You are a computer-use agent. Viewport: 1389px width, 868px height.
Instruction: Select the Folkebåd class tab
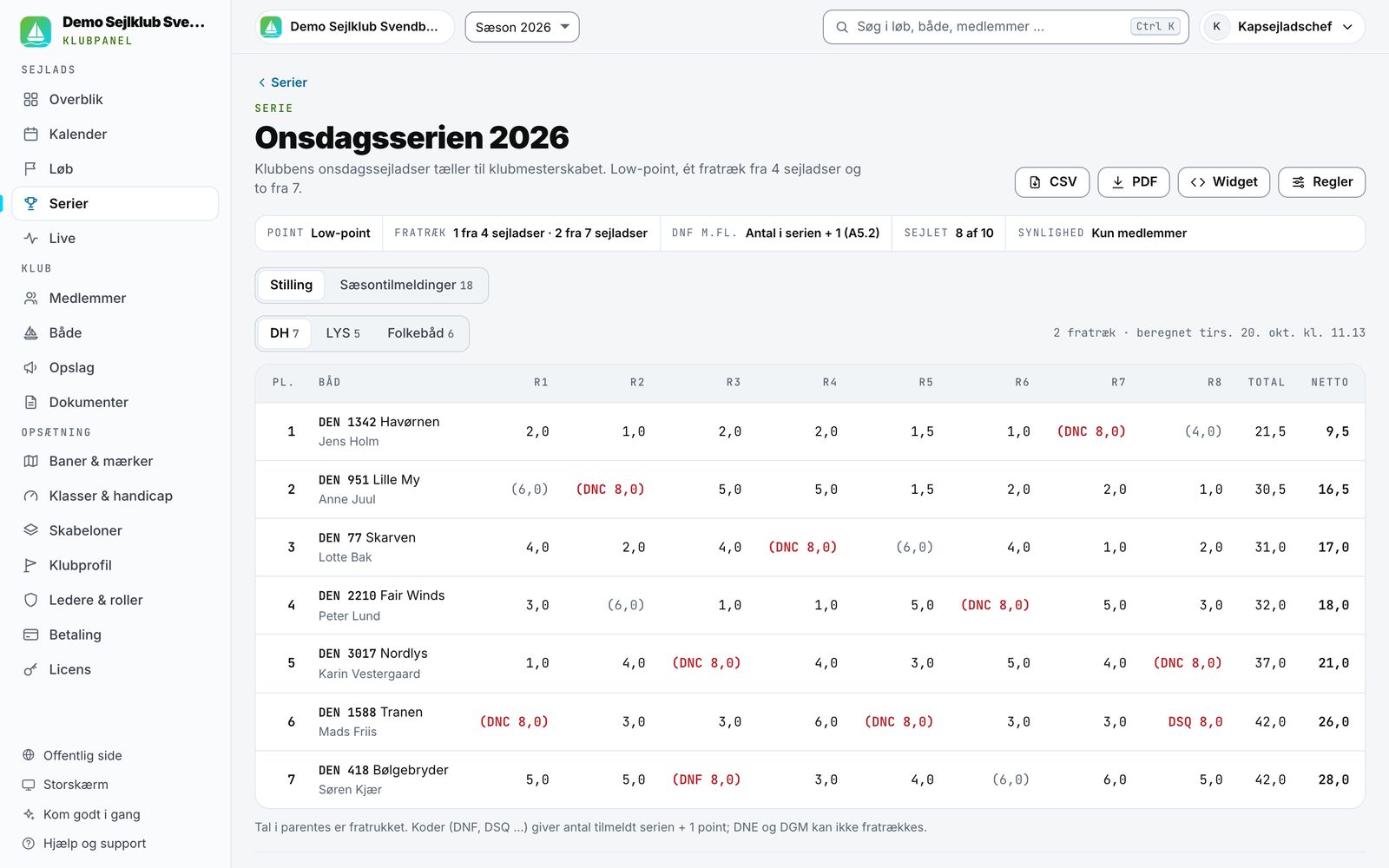[x=420, y=333]
